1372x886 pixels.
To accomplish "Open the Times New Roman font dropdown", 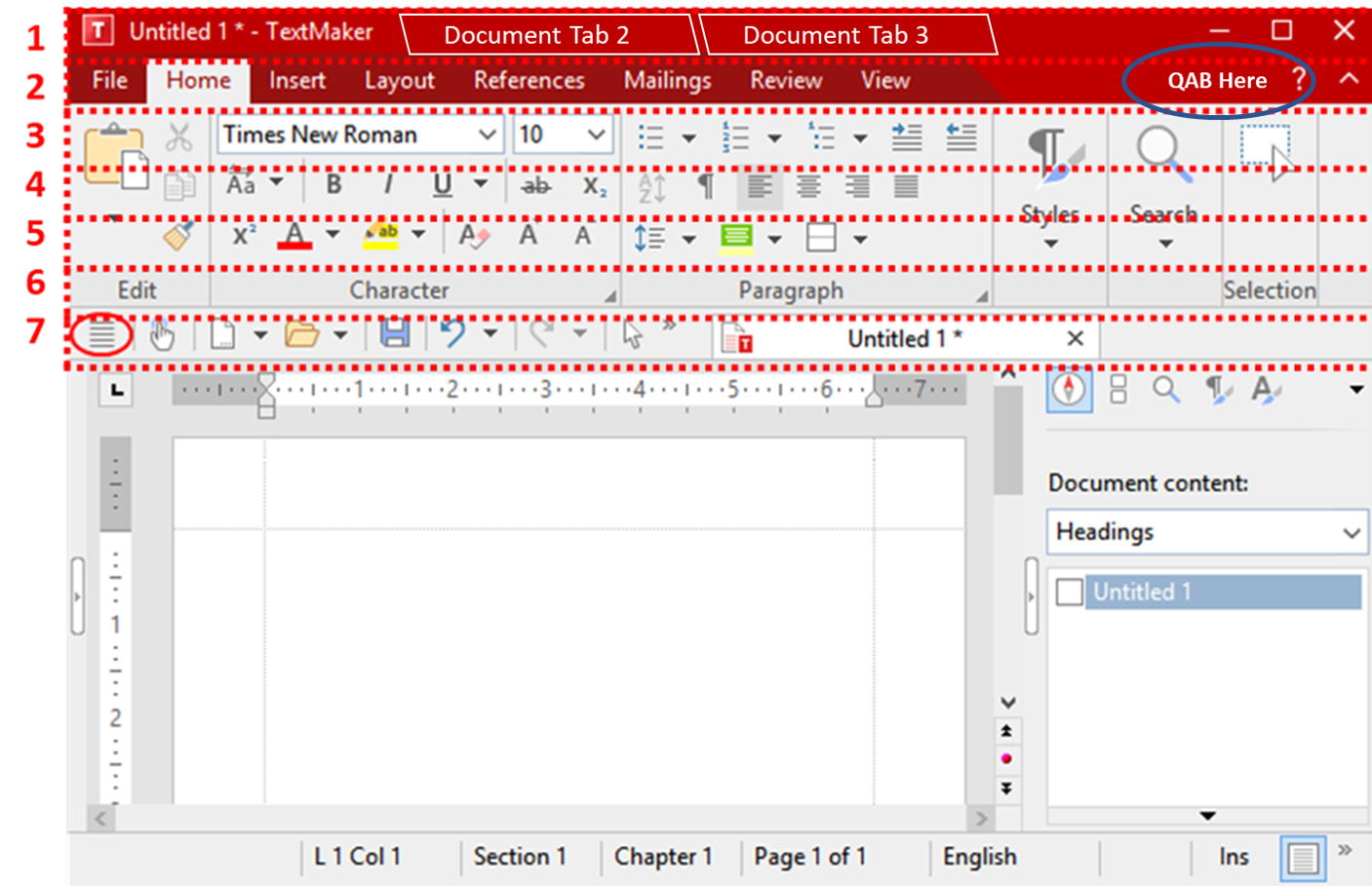I will [x=487, y=135].
